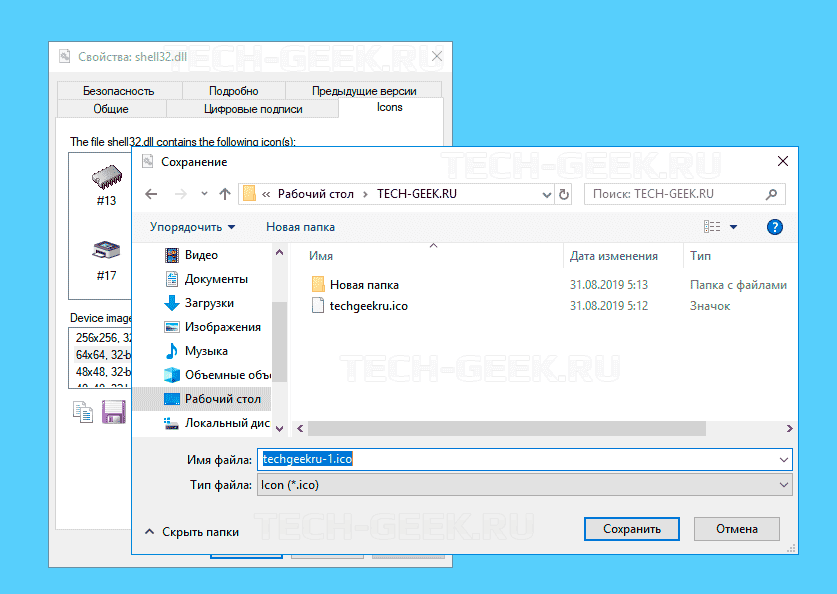This screenshot has width=837, height=594.
Task: Open the recent locations dropdown arrow
Action: point(204,194)
